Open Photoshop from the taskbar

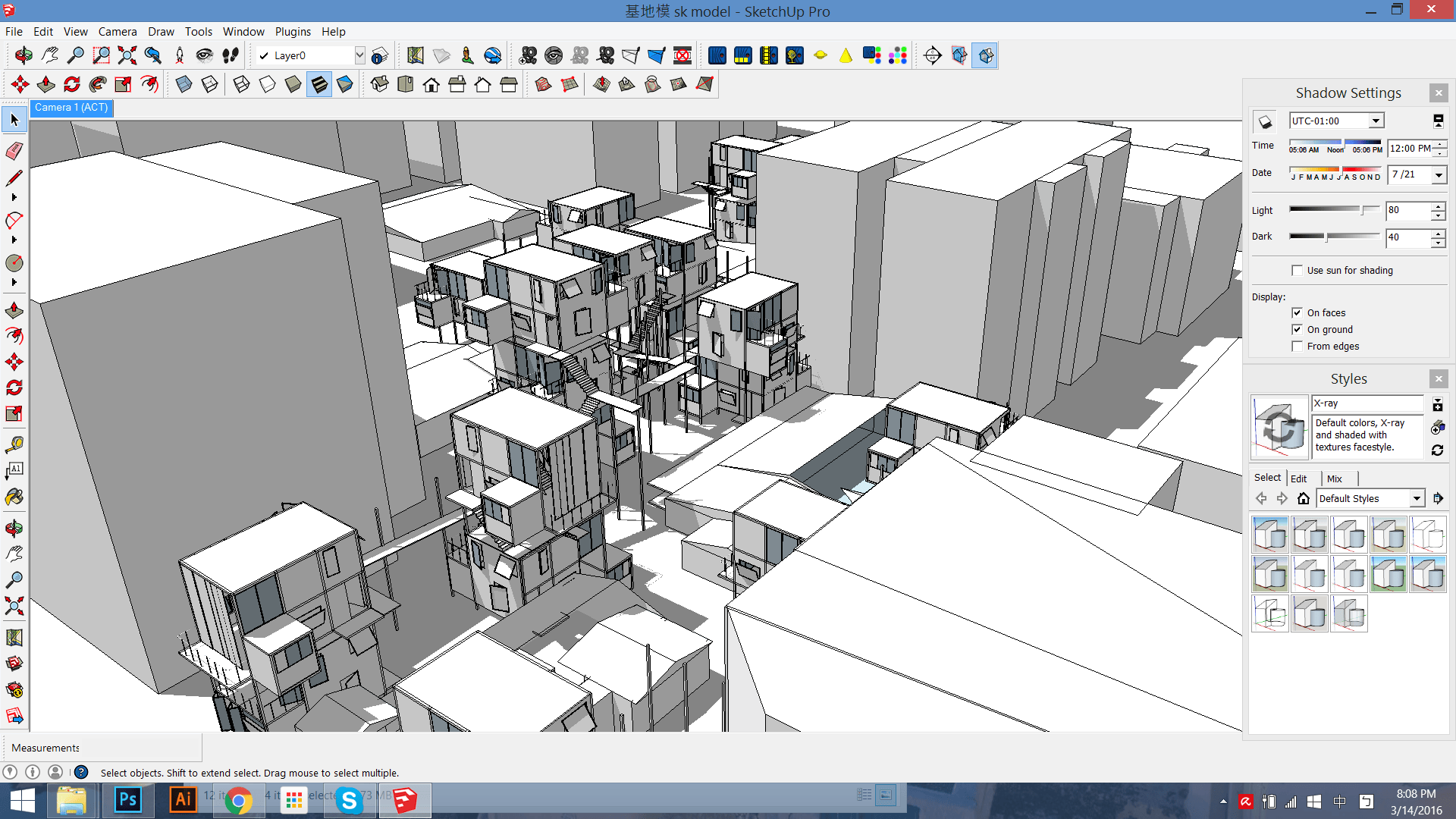(128, 800)
